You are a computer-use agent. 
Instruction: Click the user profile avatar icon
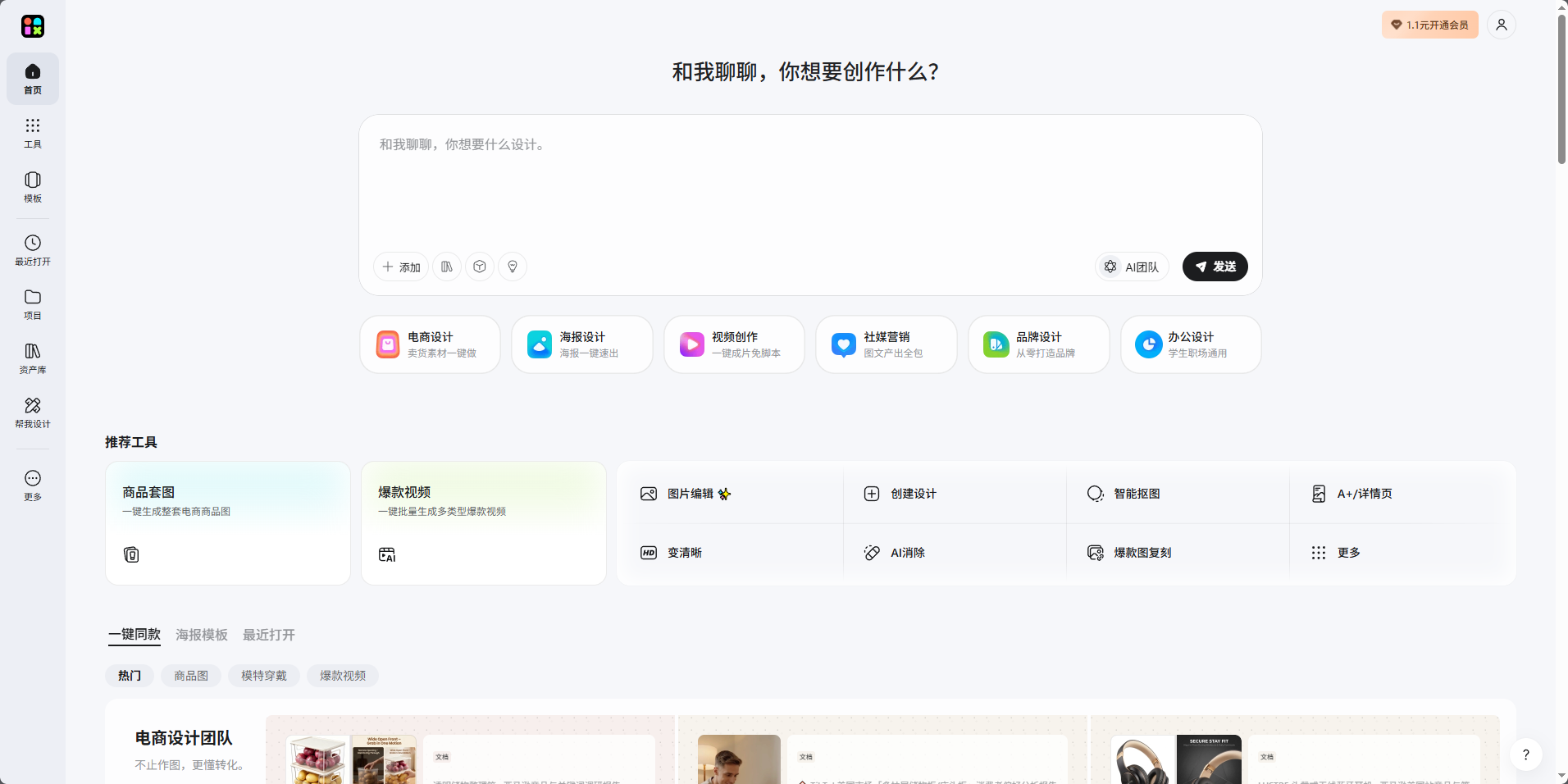pos(1502,25)
